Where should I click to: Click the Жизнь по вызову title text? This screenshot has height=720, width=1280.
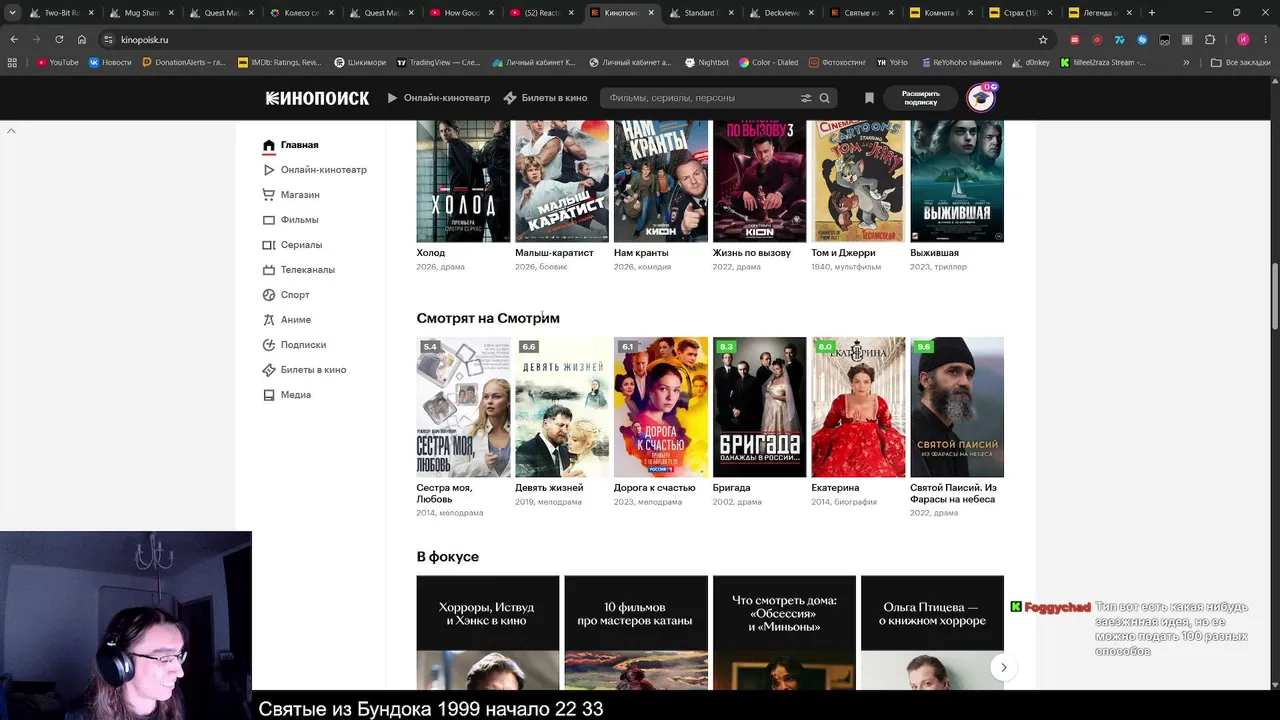click(751, 253)
